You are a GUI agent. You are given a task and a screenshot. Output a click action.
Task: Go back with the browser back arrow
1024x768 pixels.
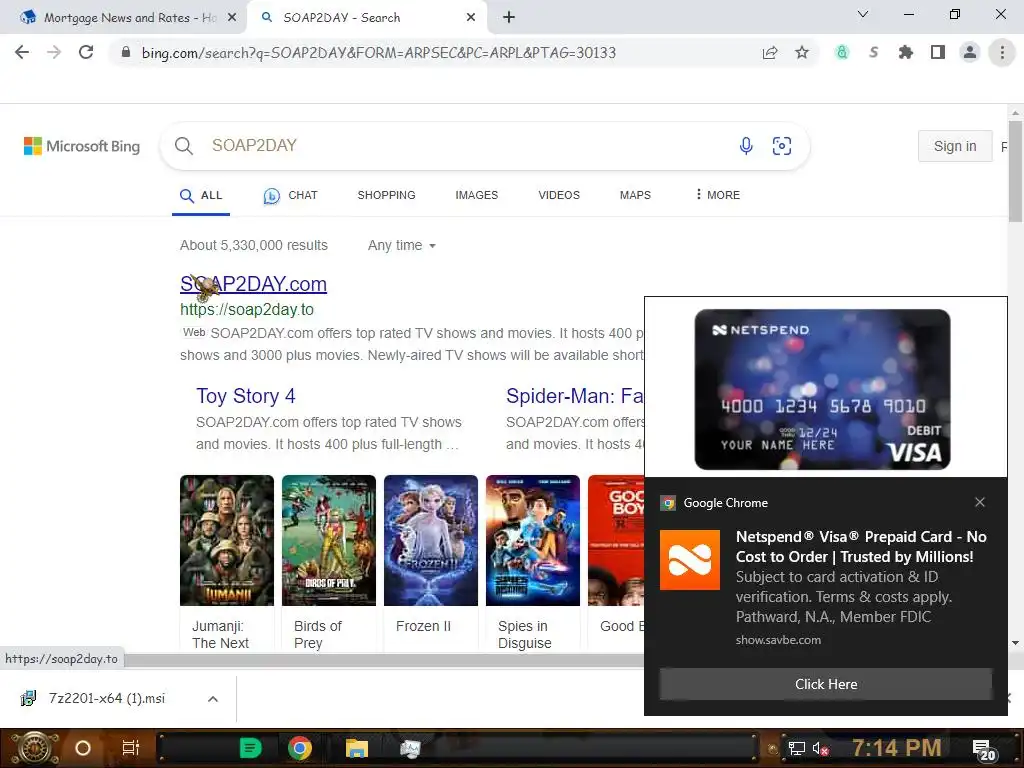[x=22, y=52]
